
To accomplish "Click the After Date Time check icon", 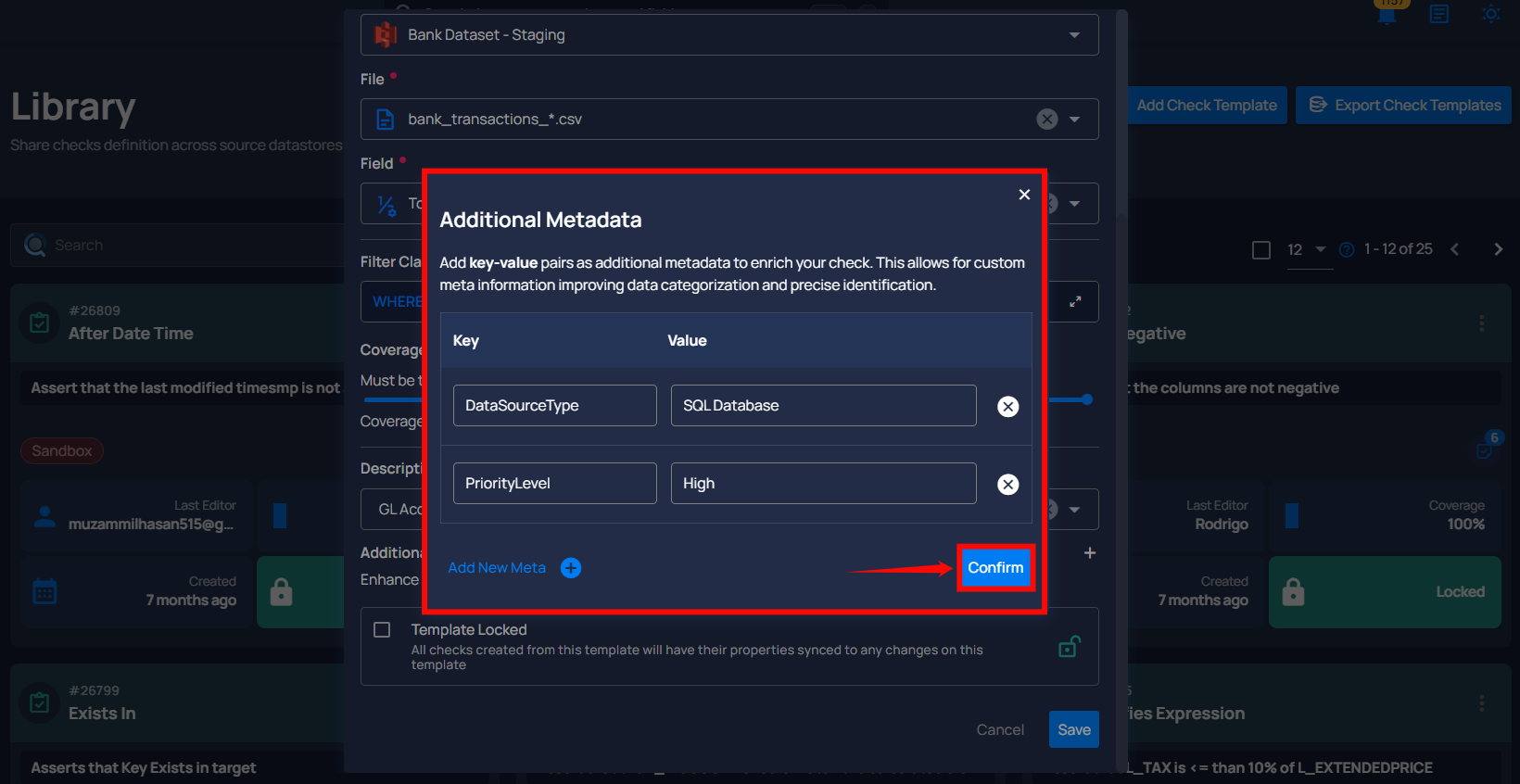I will (40, 323).
